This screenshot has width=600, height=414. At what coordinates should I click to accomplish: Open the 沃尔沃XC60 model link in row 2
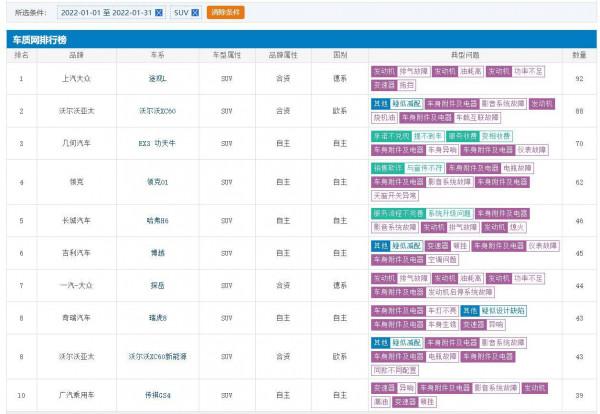pos(159,110)
